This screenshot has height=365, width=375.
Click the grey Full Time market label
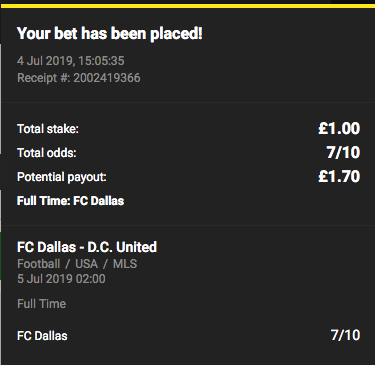pyautogui.click(x=42, y=304)
